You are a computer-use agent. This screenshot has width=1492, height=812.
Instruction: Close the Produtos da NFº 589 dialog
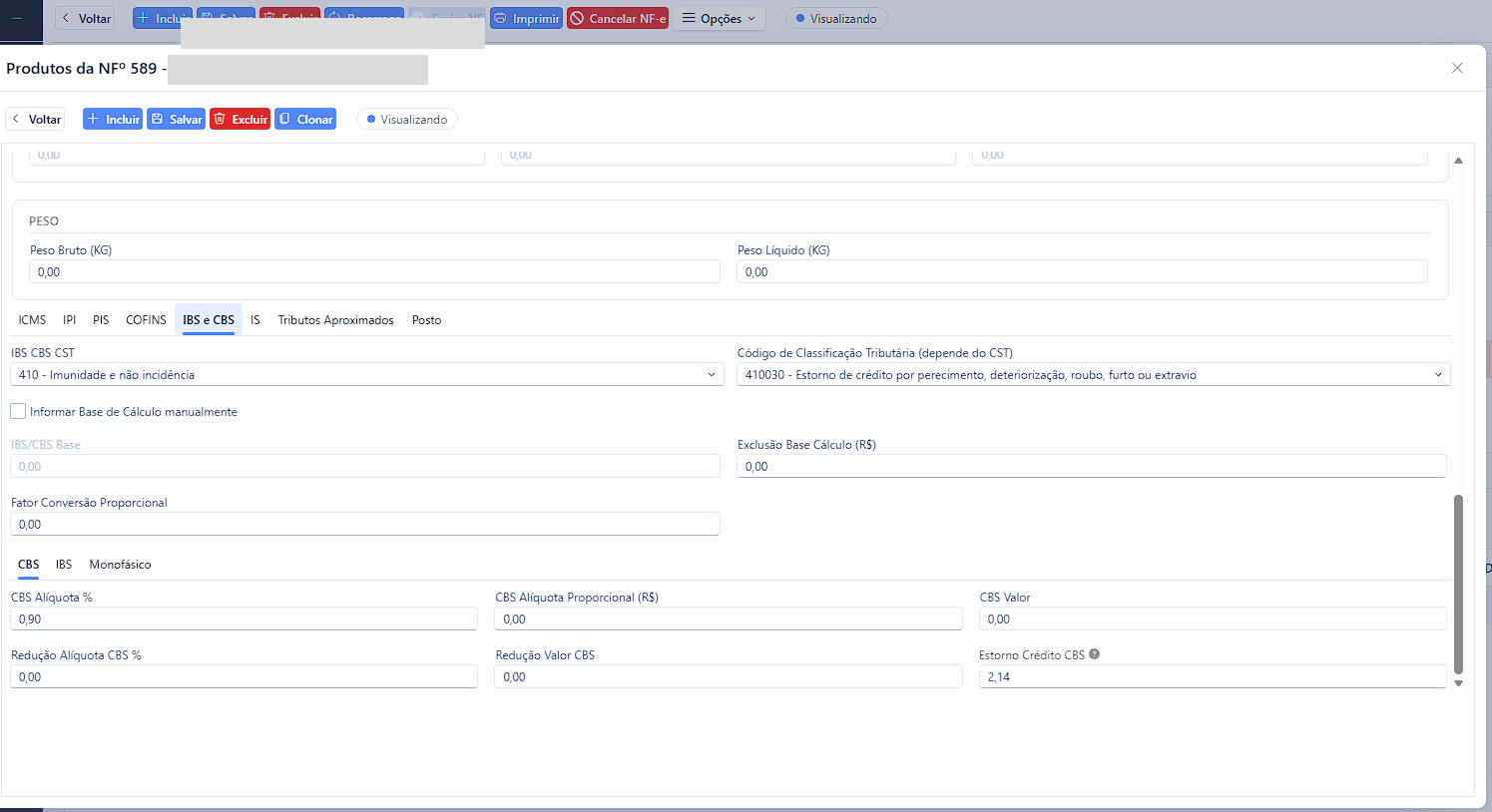click(1457, 68)
